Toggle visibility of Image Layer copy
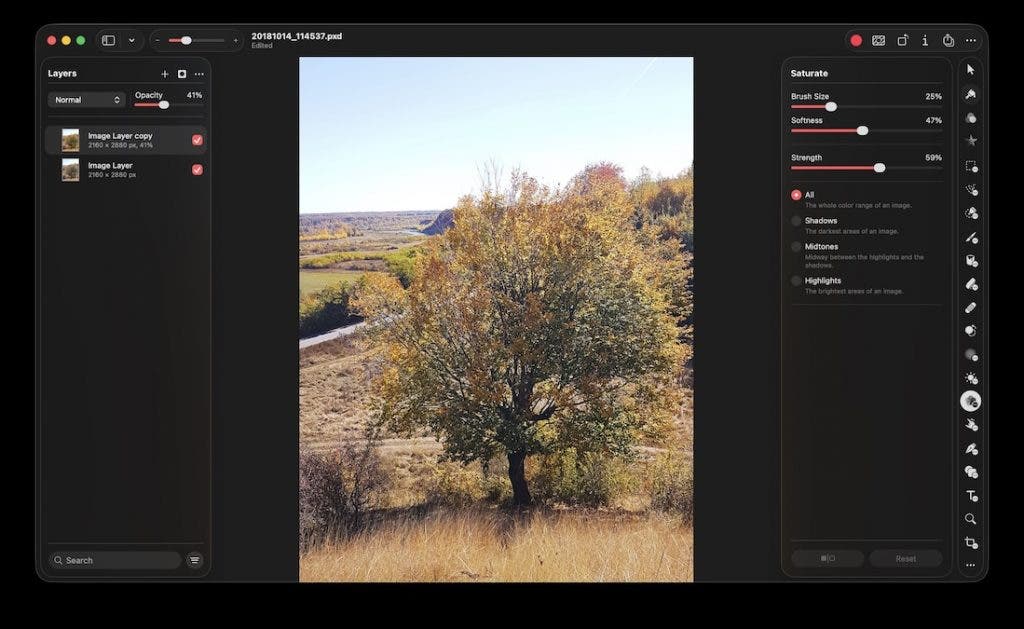Screen dimensions: 1024x629 coord(197,140)
